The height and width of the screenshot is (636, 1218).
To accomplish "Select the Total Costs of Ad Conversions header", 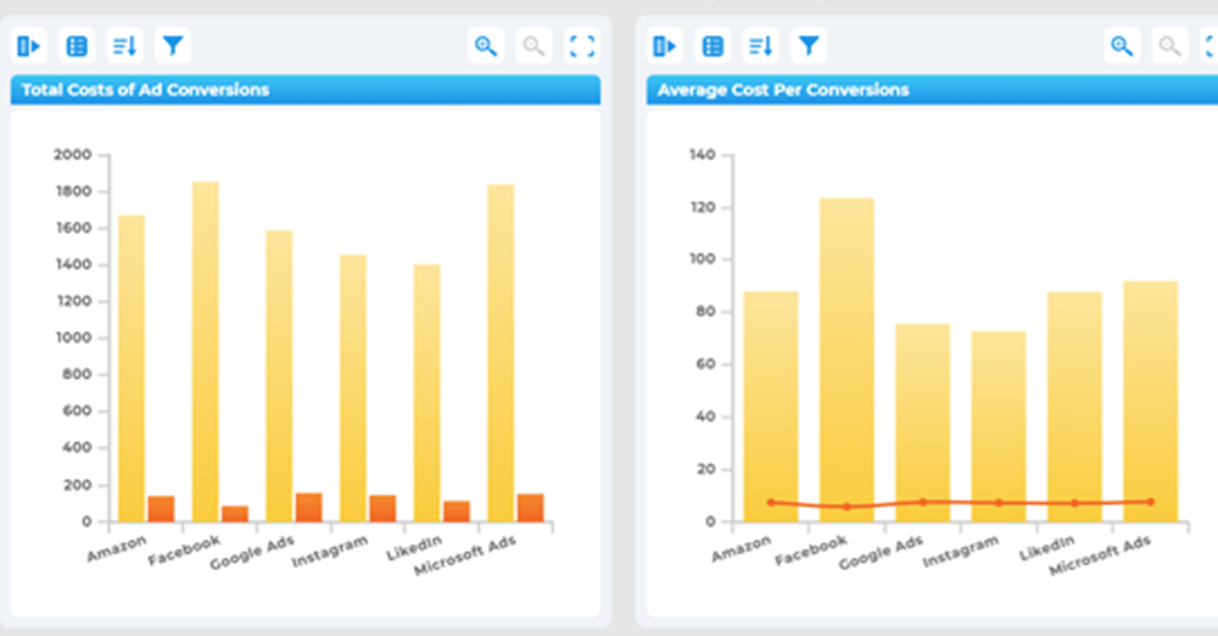I will [x=306, y=90].
